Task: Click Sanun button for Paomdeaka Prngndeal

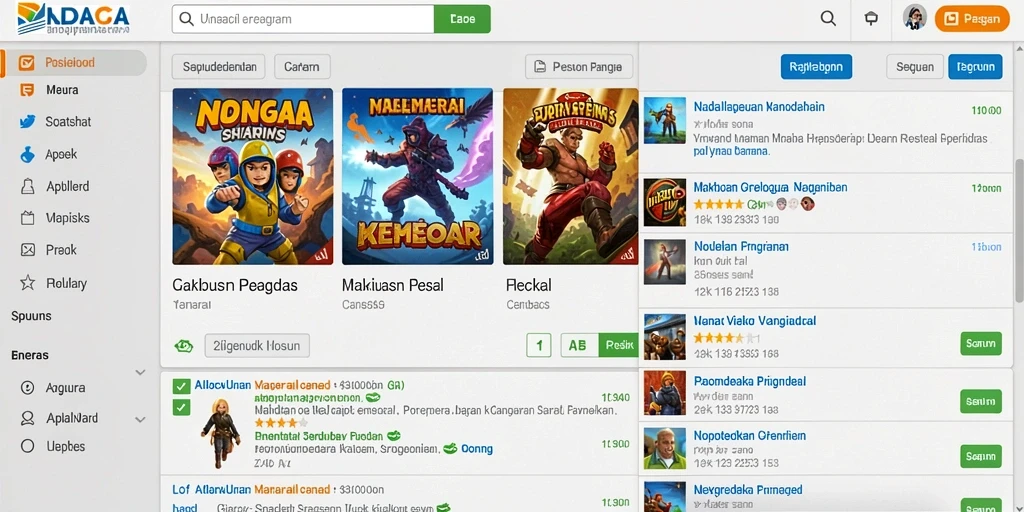Action: pyautogui.click(x=981, y=400)
